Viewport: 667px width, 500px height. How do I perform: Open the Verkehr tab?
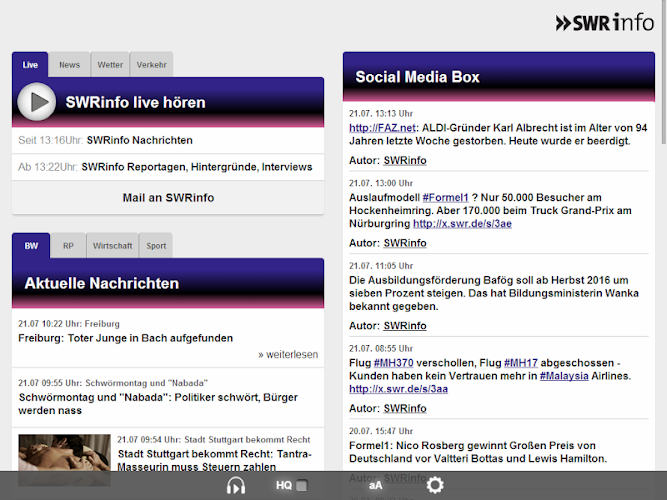(151, 65)
